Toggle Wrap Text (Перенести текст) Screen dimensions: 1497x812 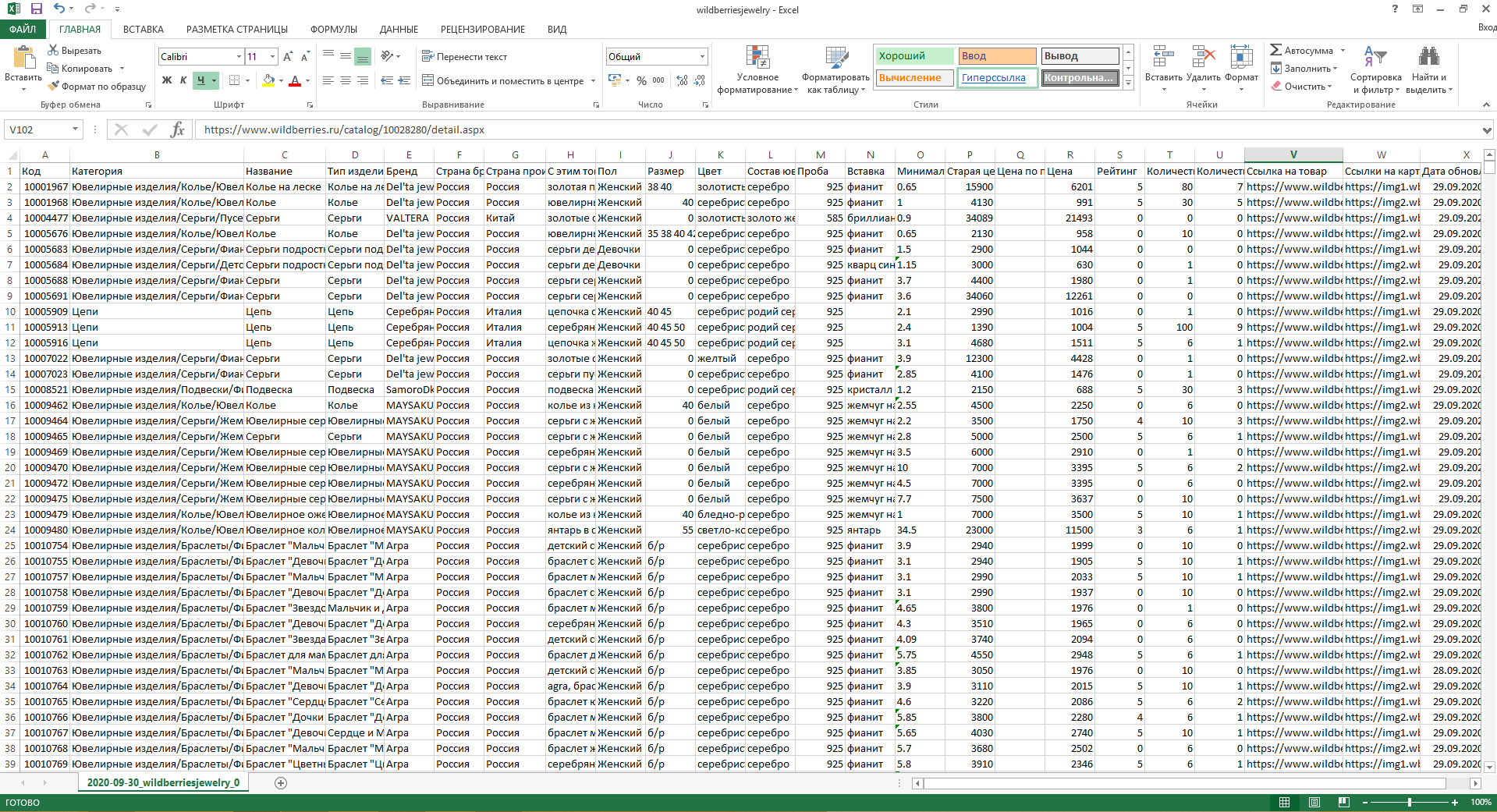click(464, 57)
